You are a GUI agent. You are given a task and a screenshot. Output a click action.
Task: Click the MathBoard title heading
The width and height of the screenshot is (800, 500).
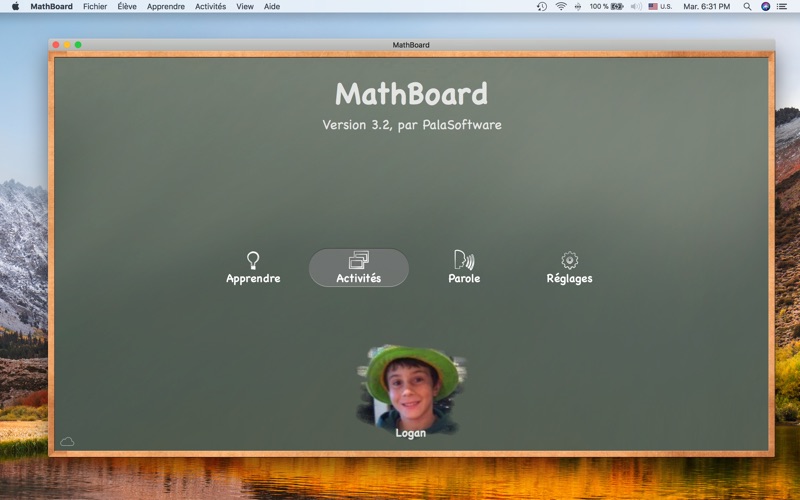(x=411, y=94)
